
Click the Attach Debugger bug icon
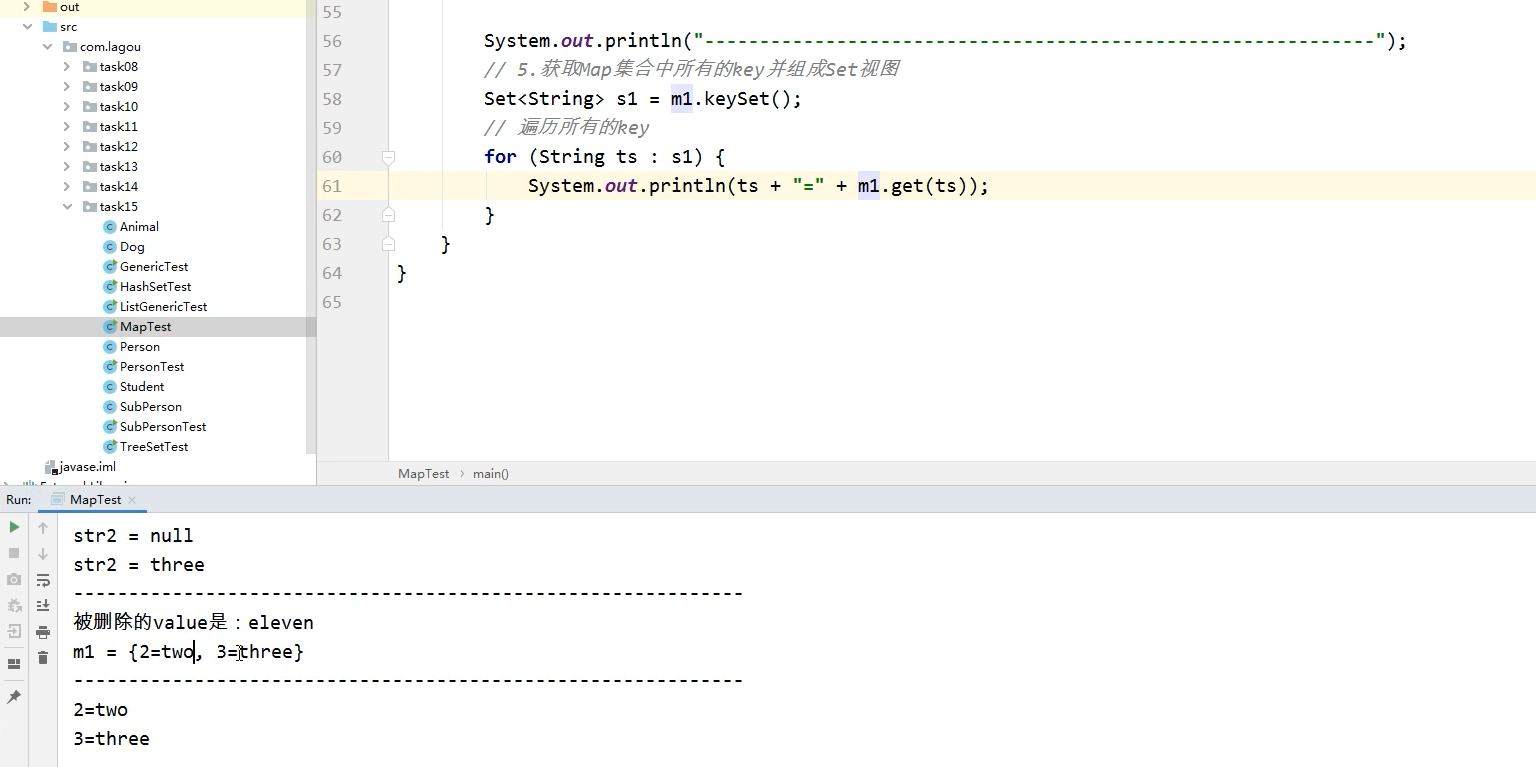click(14, 605)
